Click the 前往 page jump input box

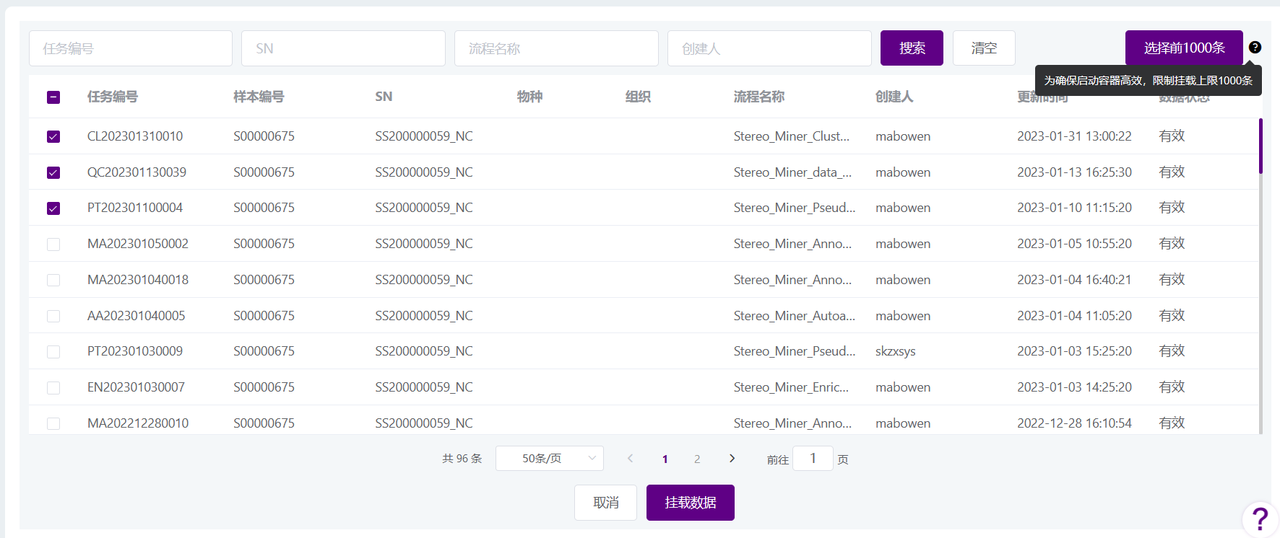tap(813, 458)
